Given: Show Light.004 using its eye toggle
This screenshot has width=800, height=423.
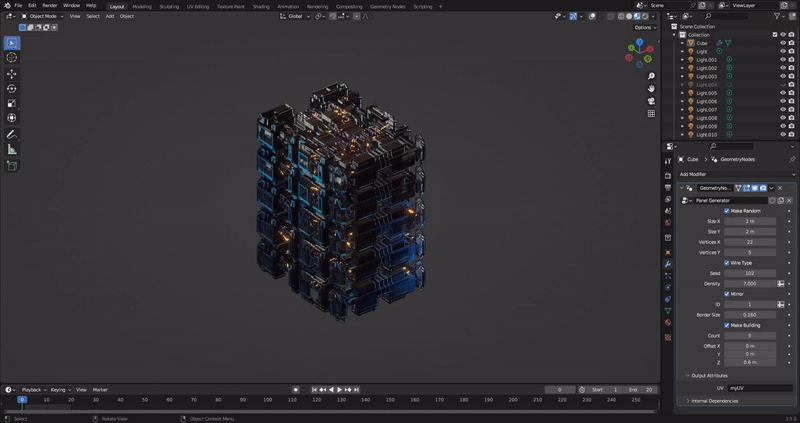Looking at the screenshot, I should (783, 85).
